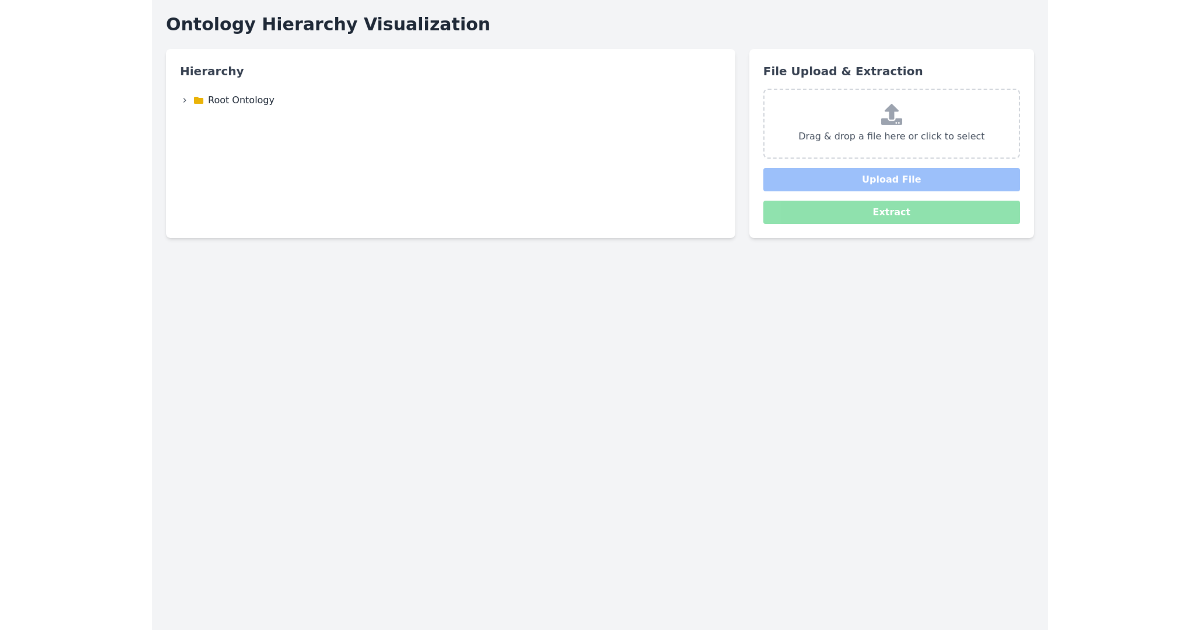Click the word 'Root' in the tree label
Image resolution: width=1200 pixels, height=630 pixels.
218,100
